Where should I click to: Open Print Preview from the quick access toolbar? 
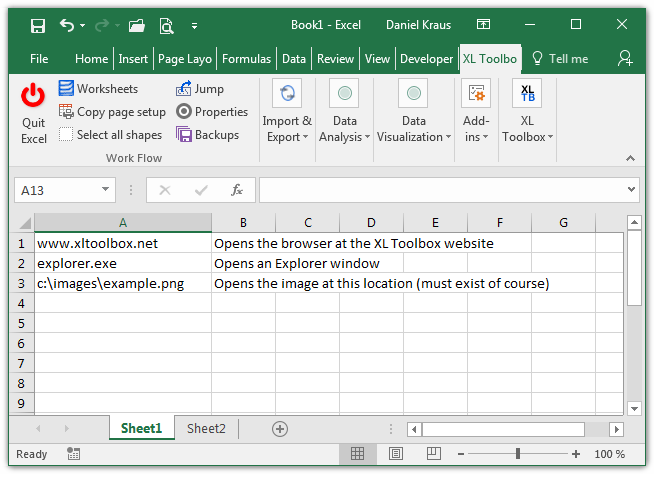pos(166,26)
